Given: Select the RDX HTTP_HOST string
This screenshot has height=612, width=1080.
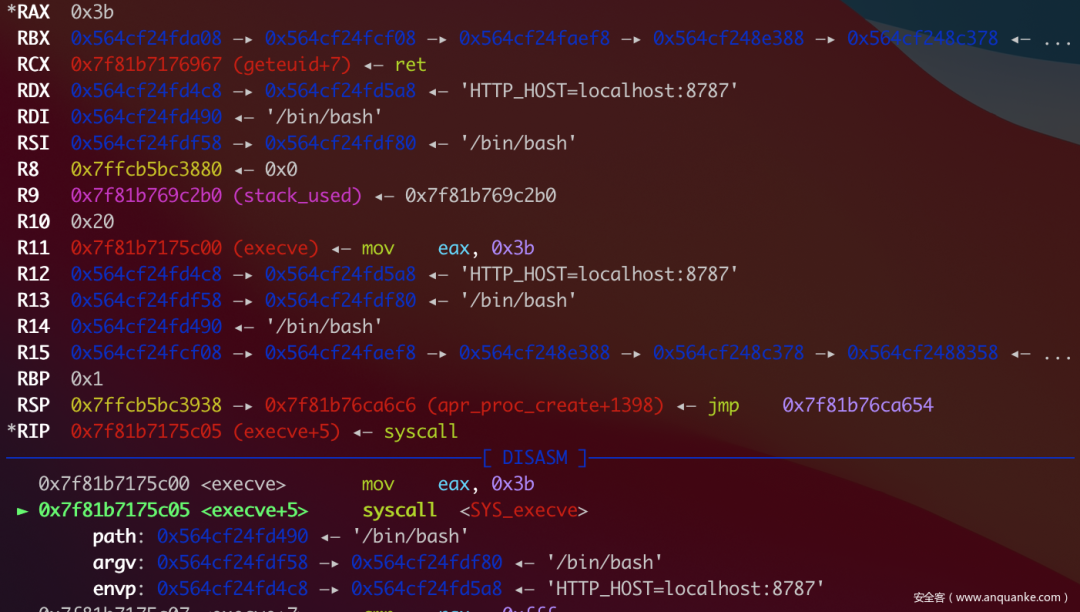Looking at the screenshot, I should click(x=599, y=91).
